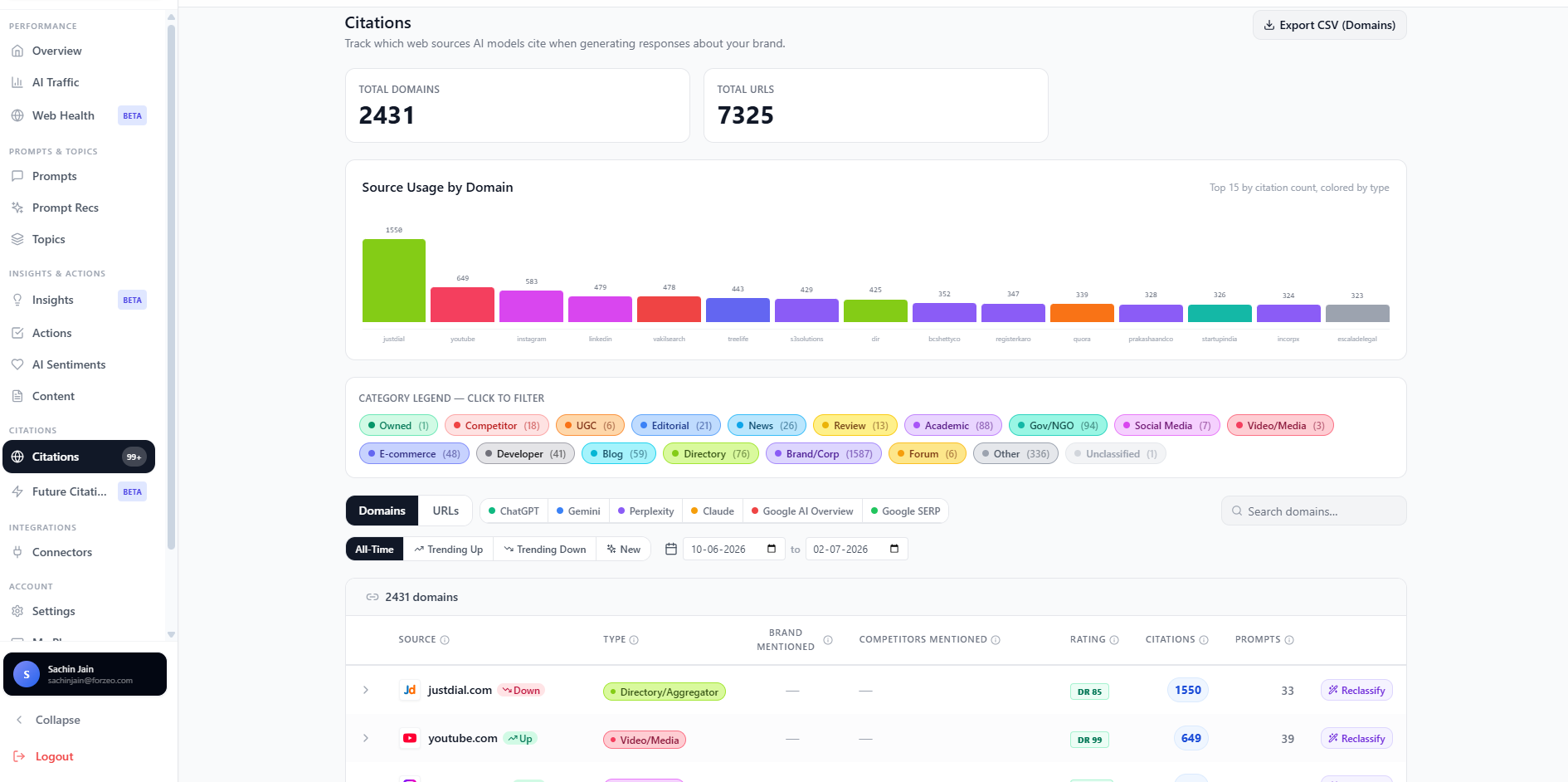Select the Trending Up tab
This screenshot has height=782, width=1568.
(449, 550)
